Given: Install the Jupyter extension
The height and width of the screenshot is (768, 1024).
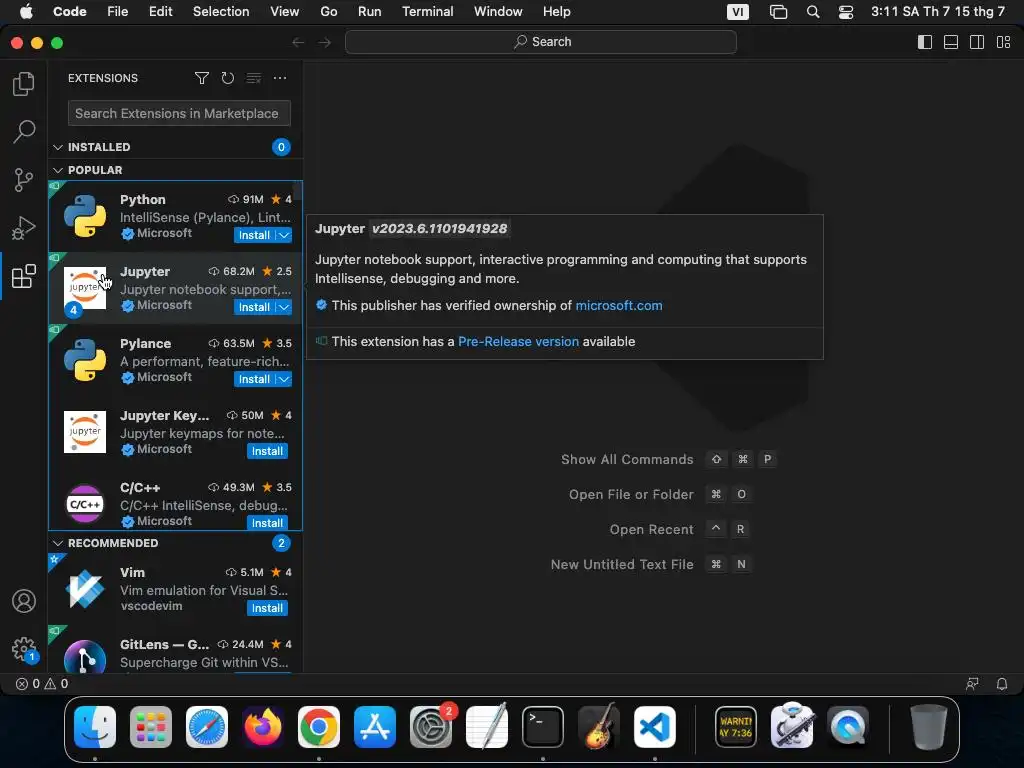Looking at the screenshot, I should click(x=255, y=307).
